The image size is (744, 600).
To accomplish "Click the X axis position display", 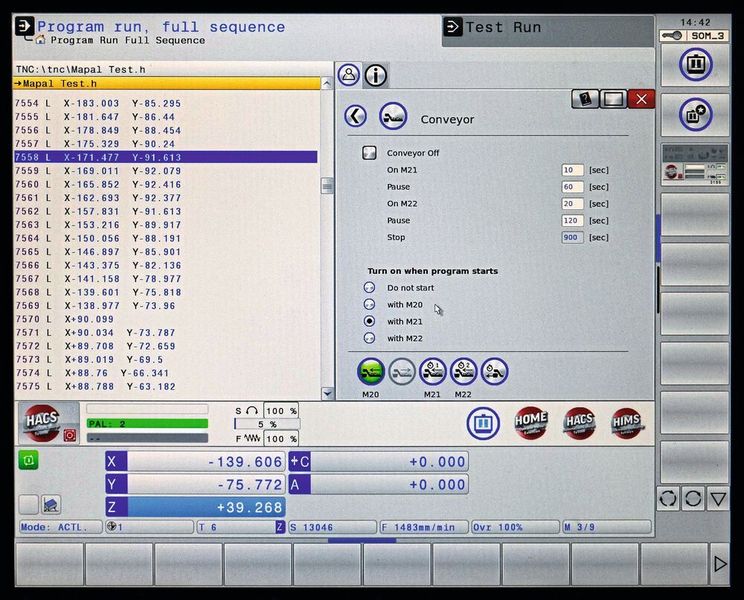I will [195, 462].
